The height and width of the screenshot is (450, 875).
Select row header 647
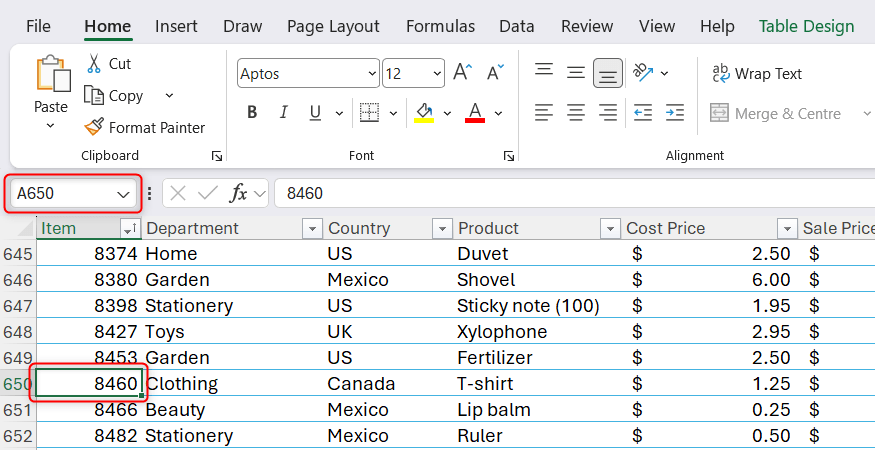click(x=18, y=306)
